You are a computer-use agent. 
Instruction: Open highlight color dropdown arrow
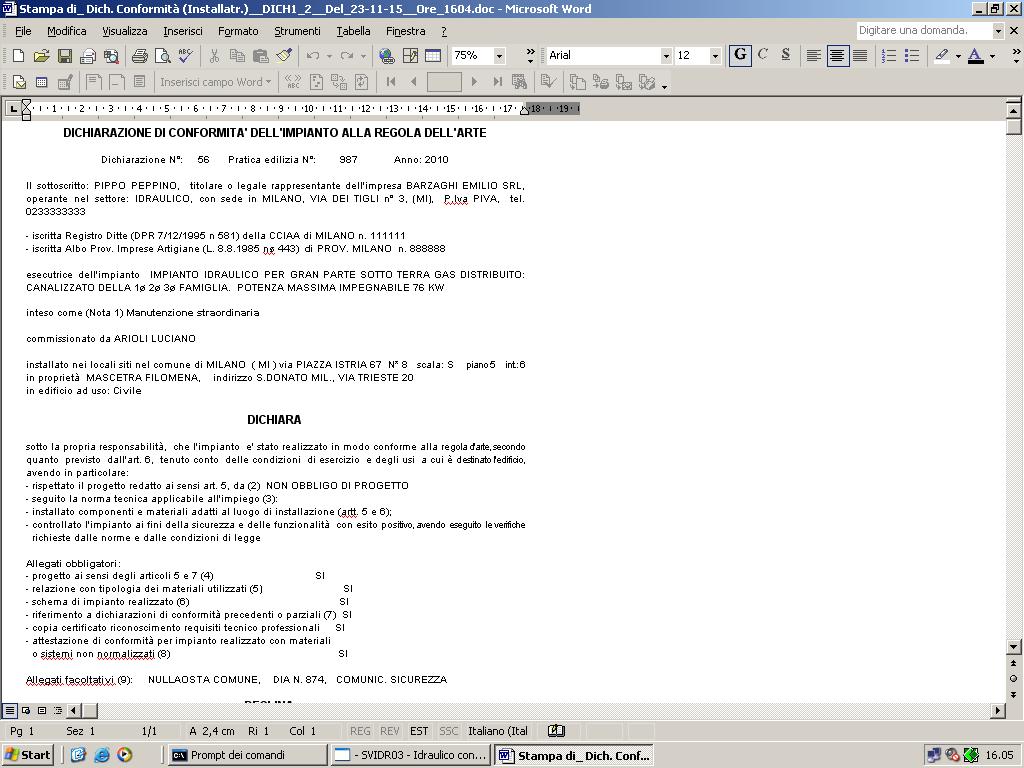coord(958,56)
